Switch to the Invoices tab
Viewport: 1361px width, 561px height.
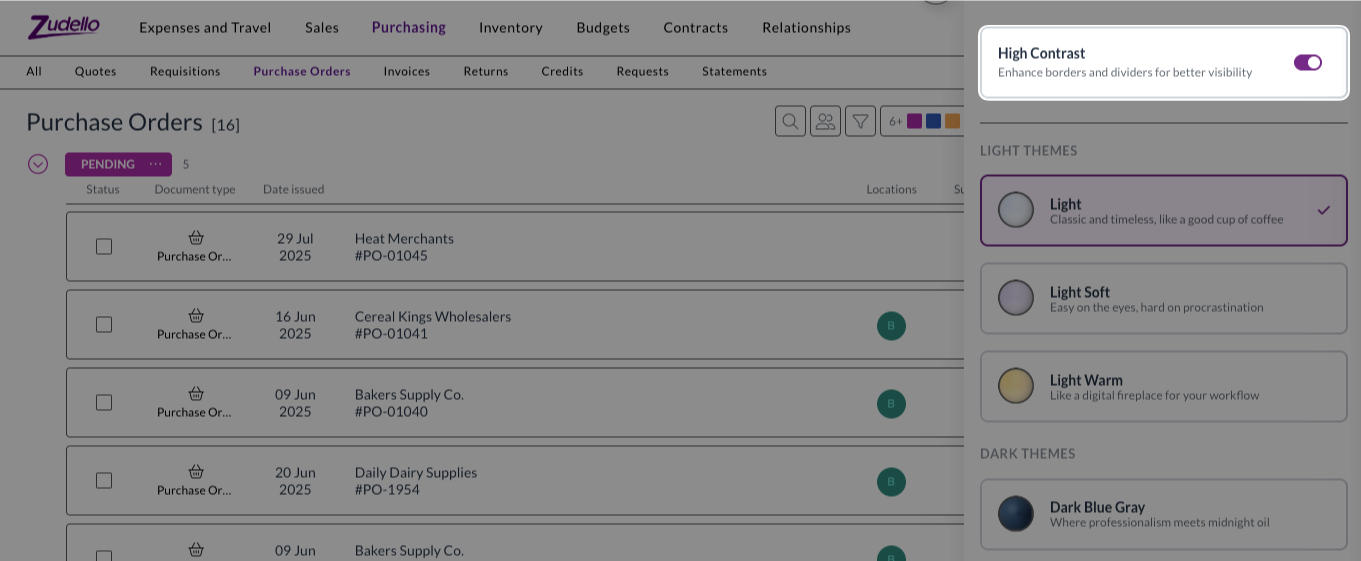406,71
